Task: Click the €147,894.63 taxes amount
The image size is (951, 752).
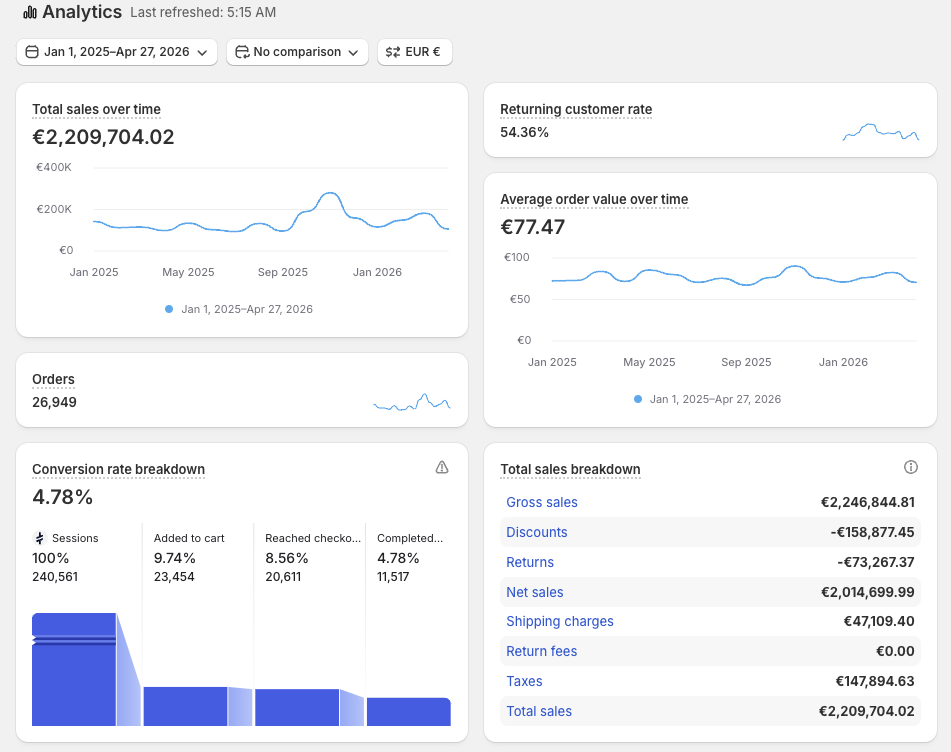Action: click(x=875, y=681)
